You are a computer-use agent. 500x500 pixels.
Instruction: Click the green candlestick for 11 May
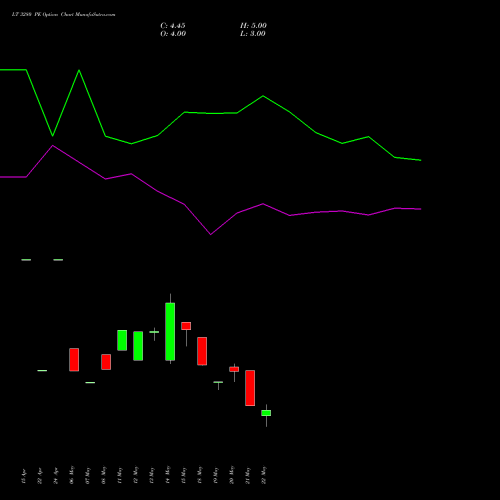pos(122,340)
